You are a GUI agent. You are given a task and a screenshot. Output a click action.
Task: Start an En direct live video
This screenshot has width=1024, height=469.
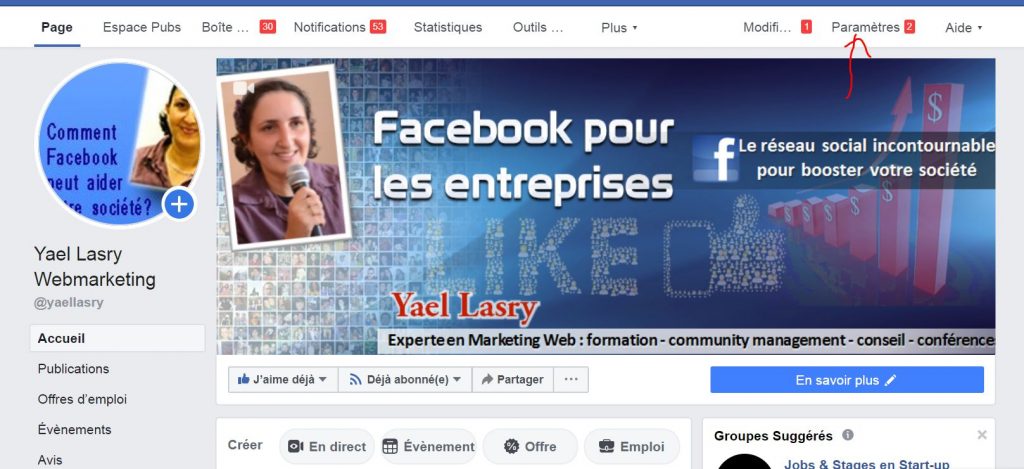pyautogui.click(x=327, y=447)
